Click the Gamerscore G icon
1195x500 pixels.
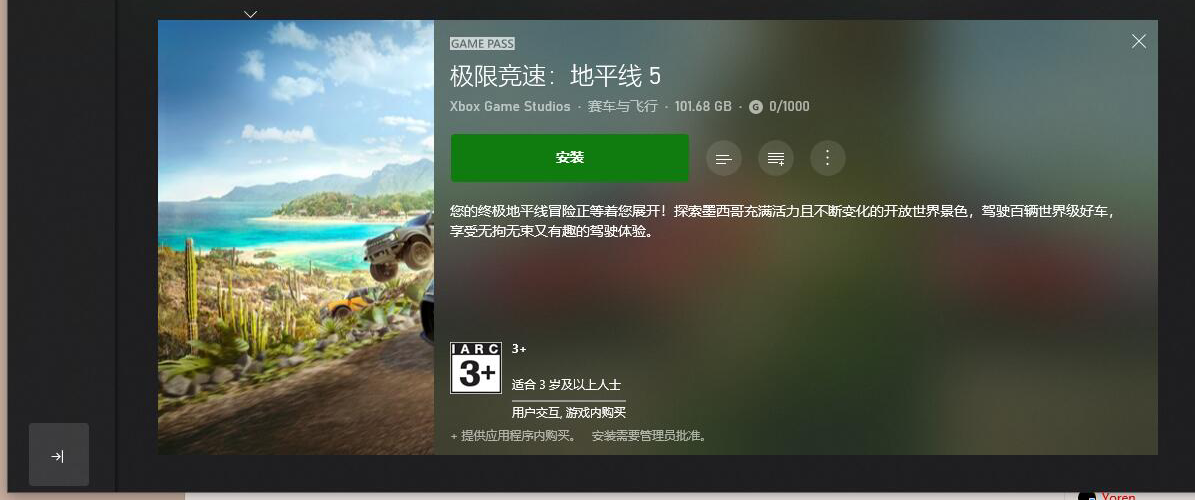click(755, 107)
